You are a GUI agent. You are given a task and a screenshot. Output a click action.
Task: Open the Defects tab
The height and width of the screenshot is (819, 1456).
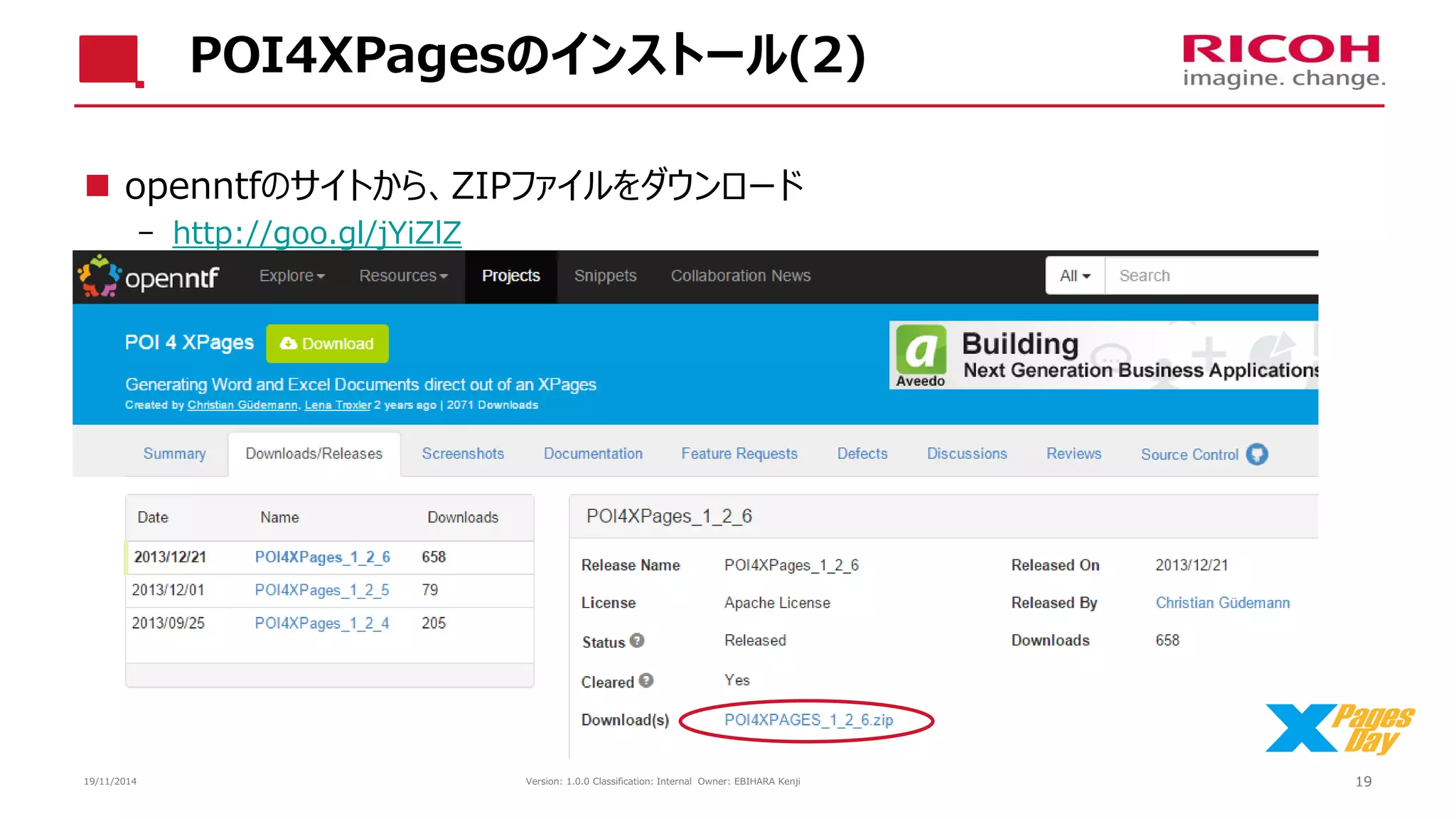coord(862,454)
